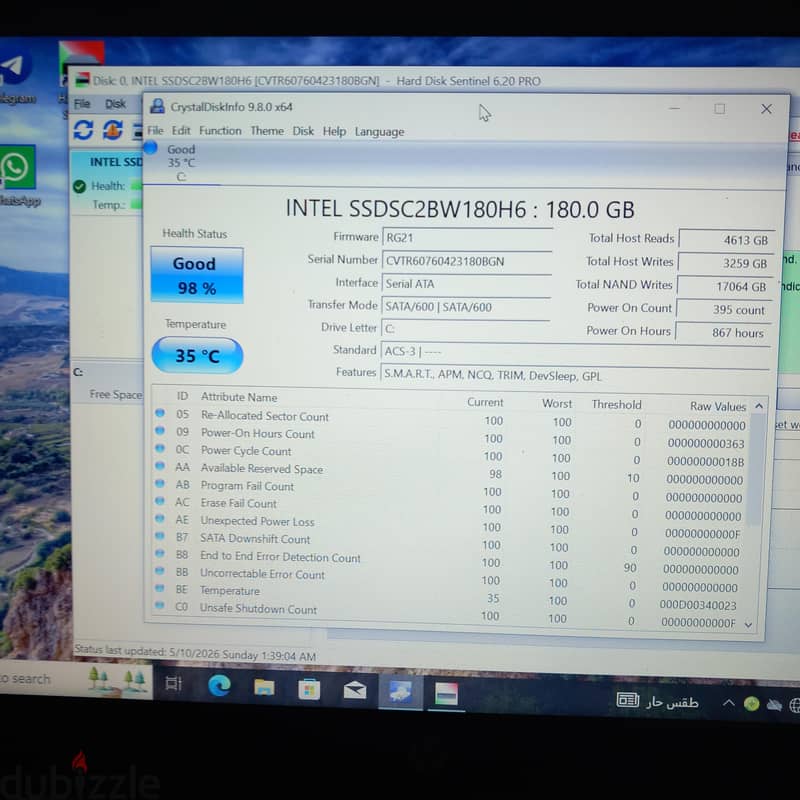
Task: Switch to Hard Disk Sentinel taskbar icon
Action: tap(446, 694)
